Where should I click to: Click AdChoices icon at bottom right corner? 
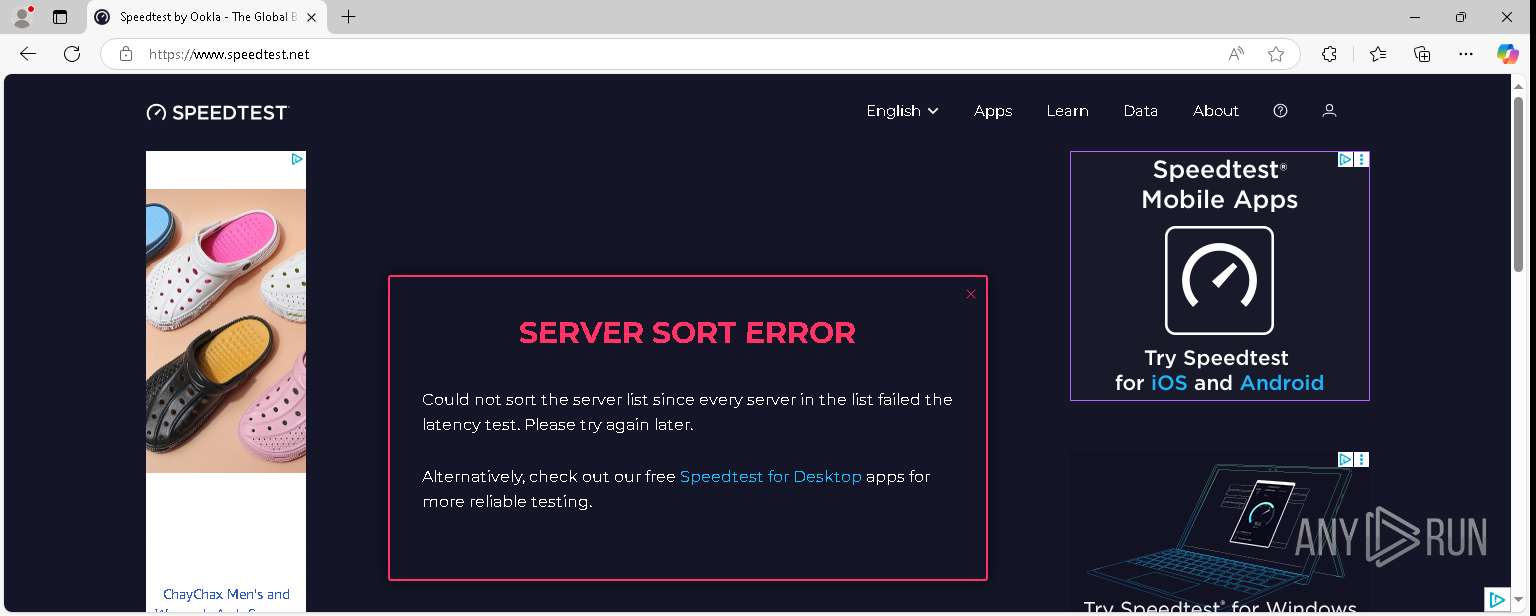click(1496, 599)
